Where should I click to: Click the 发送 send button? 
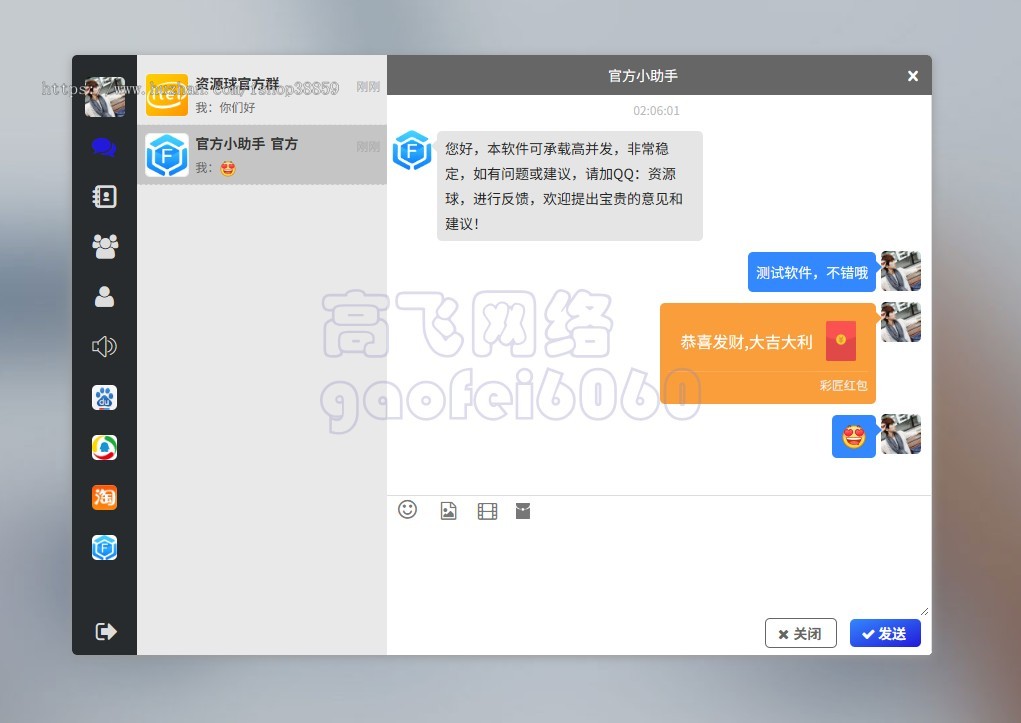tap(885, 633)
